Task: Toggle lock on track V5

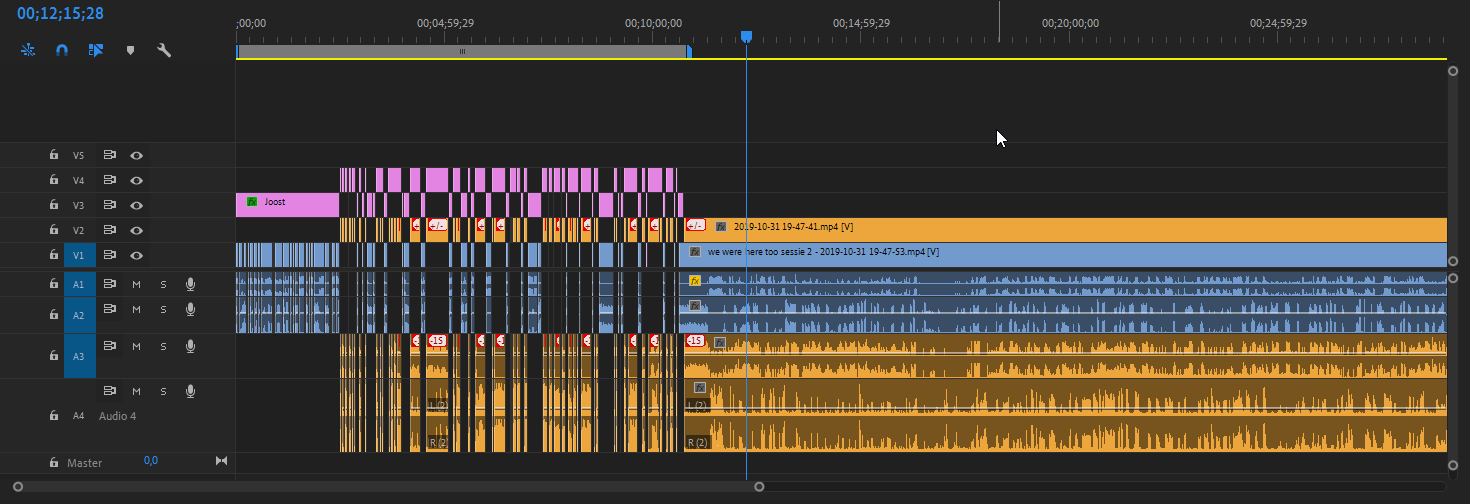Action: 54,155
